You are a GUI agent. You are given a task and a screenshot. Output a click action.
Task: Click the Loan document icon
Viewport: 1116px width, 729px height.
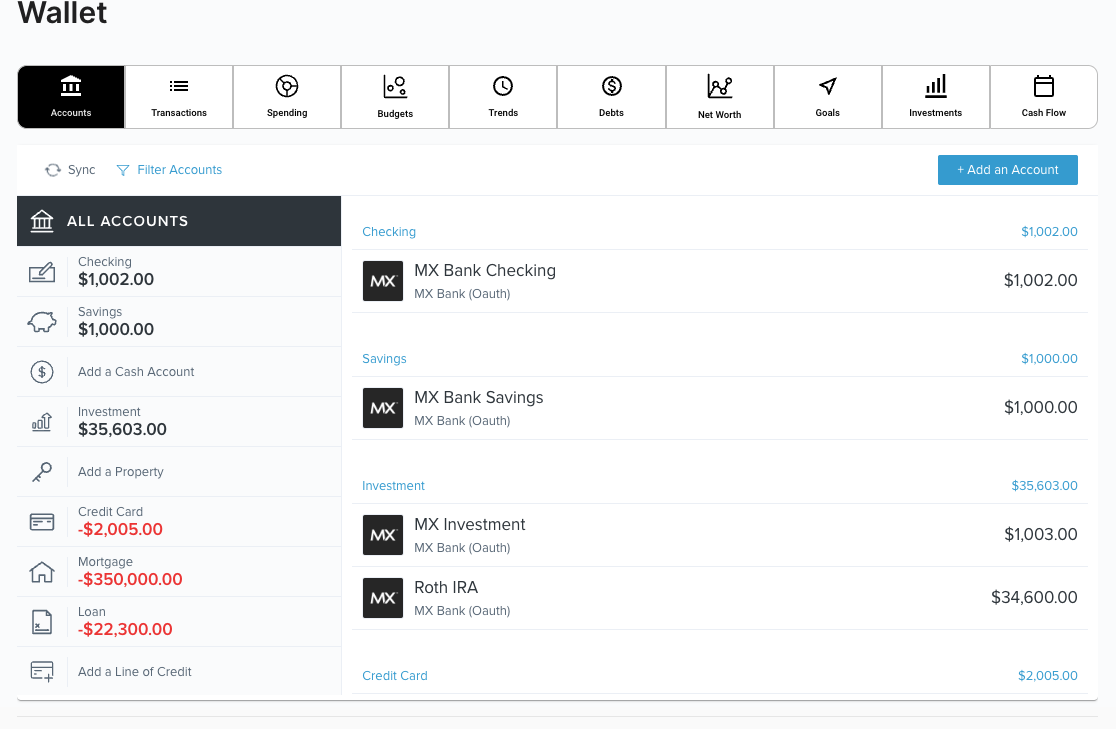[x=42, y=622]
